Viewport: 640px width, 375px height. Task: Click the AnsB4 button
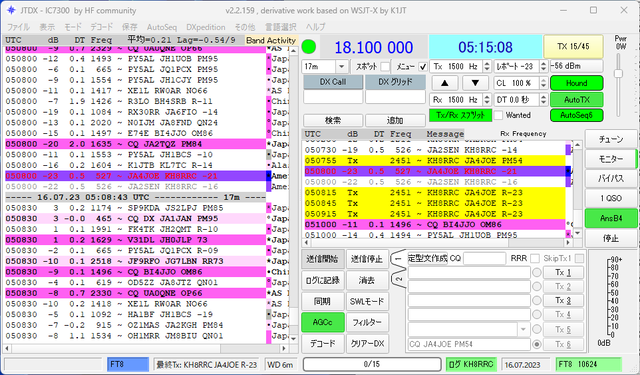click(611, 218)
